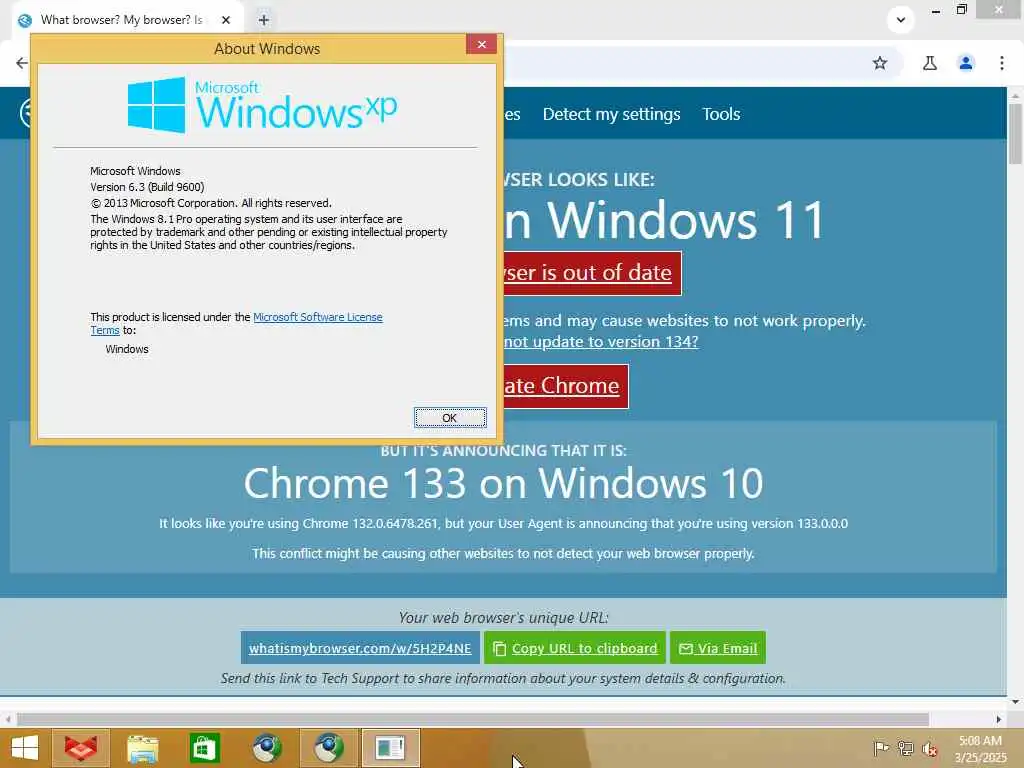The width and height of the screenshot is (1024, 768).
Task: Open 'Detect my settings' menu item
Action: click(x=611, y=114)
